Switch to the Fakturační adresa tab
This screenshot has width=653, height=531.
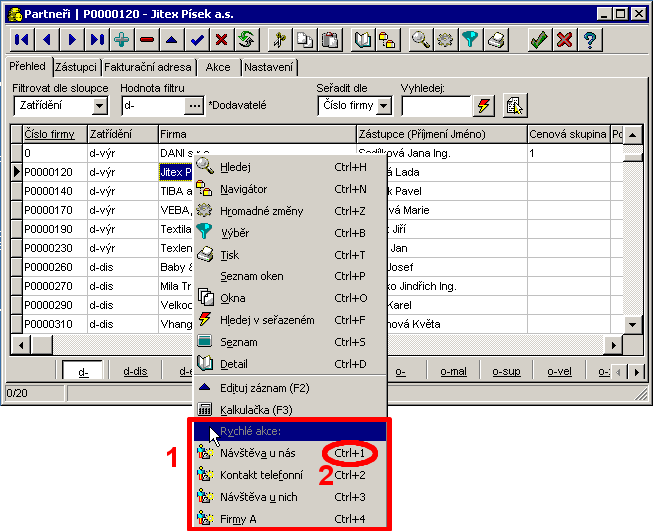(x=148, y=67)
